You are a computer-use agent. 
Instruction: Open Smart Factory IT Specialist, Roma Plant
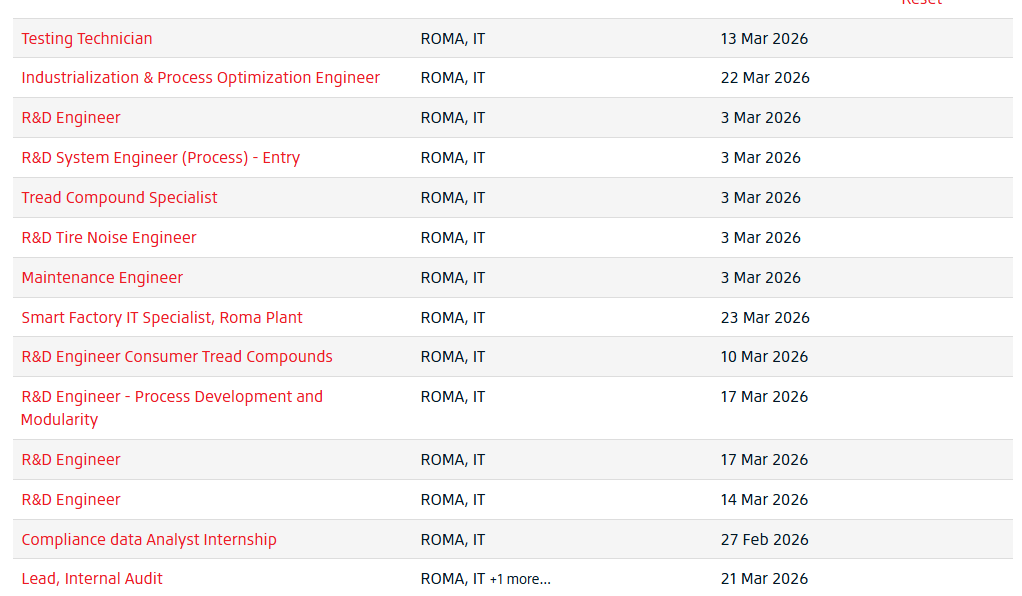[x=162, y=318]
